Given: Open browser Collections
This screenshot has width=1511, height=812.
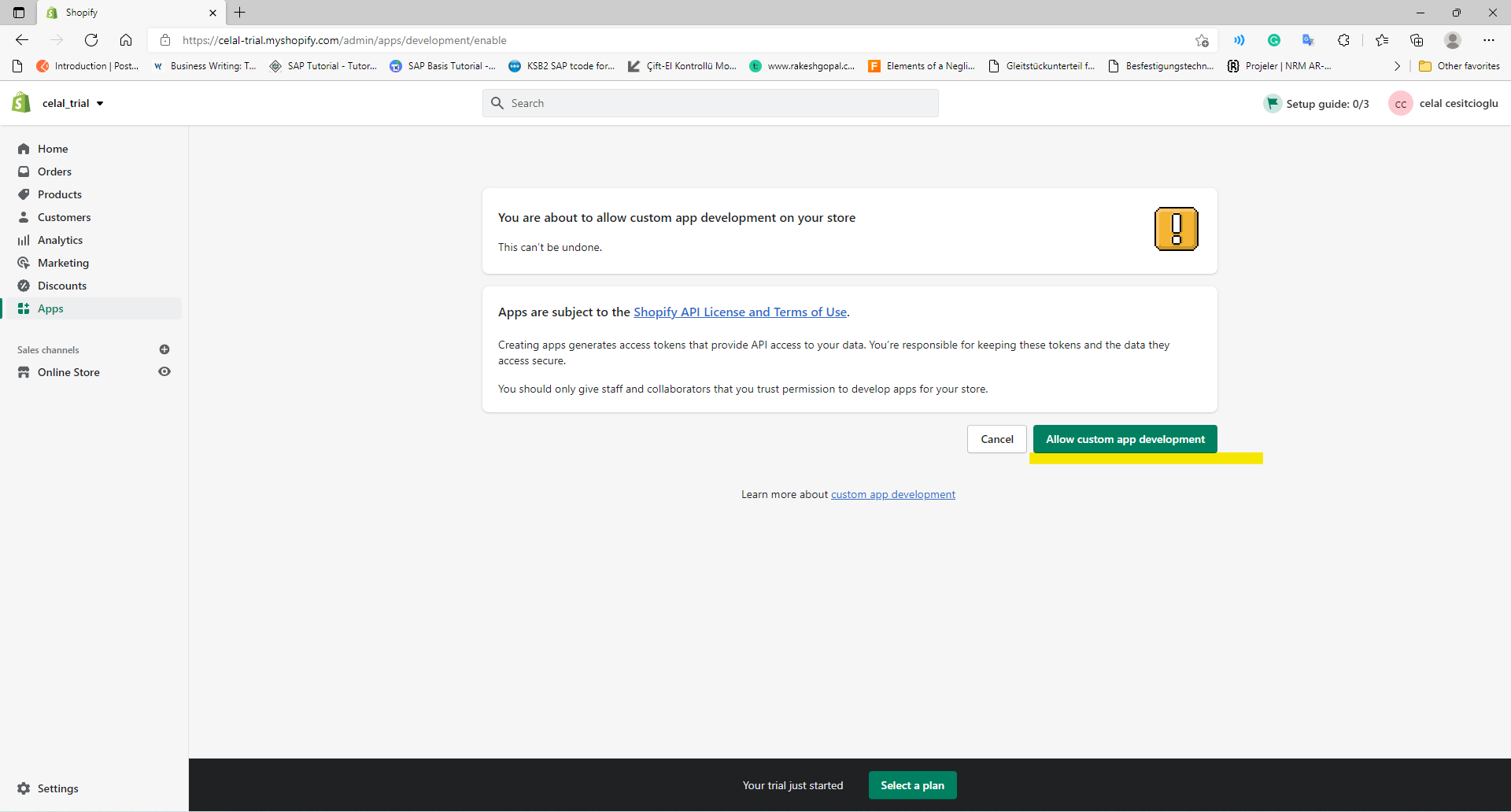Looking at the screenshot, I should click(1417, 40).
